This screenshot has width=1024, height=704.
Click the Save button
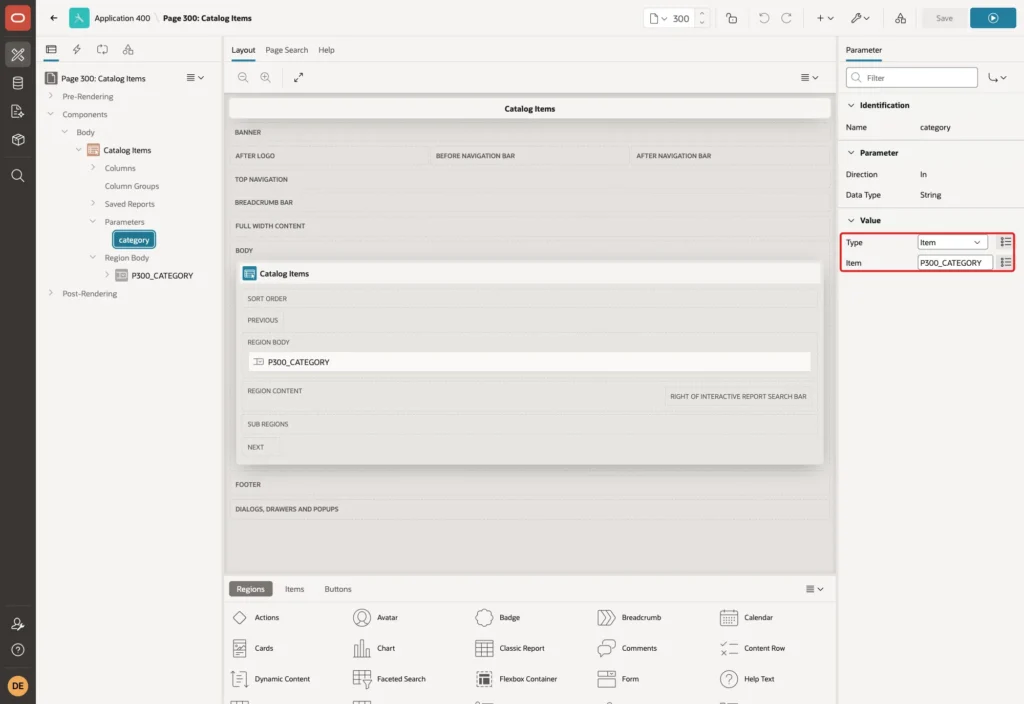coord(944,18)
